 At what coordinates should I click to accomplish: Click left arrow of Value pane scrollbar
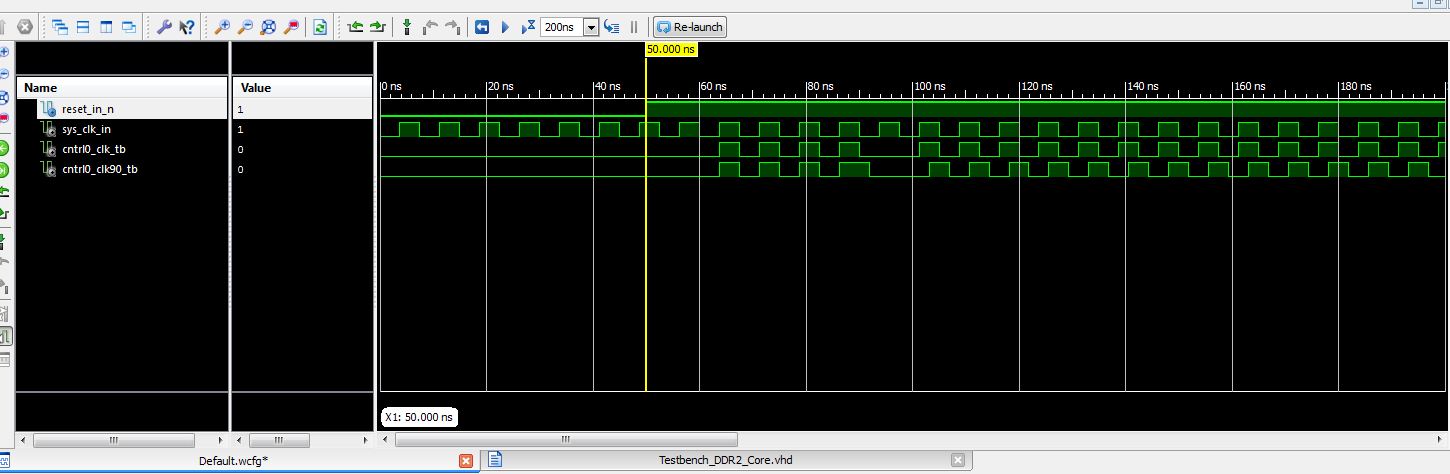240,440
